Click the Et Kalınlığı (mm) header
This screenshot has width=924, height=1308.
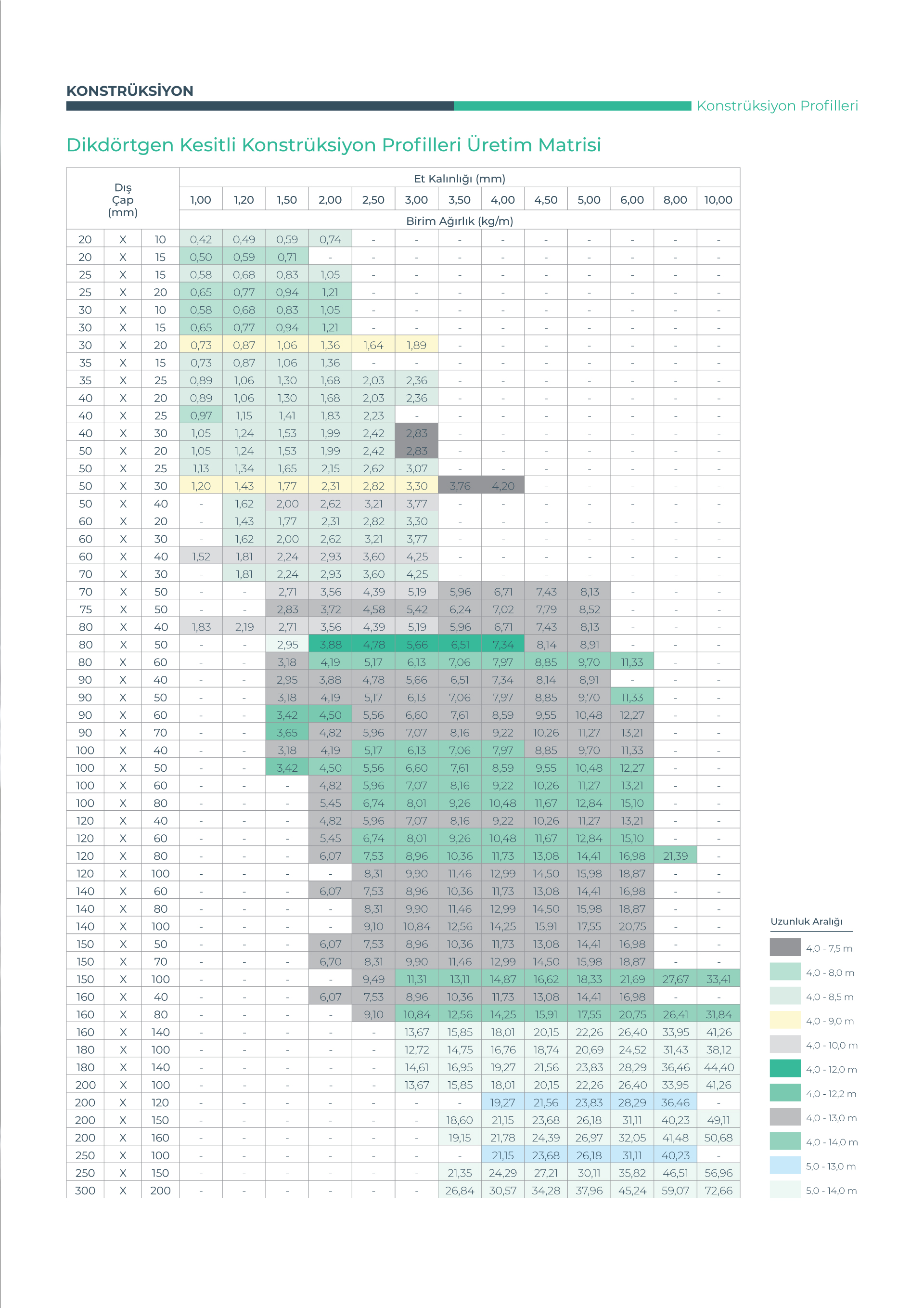460,178
